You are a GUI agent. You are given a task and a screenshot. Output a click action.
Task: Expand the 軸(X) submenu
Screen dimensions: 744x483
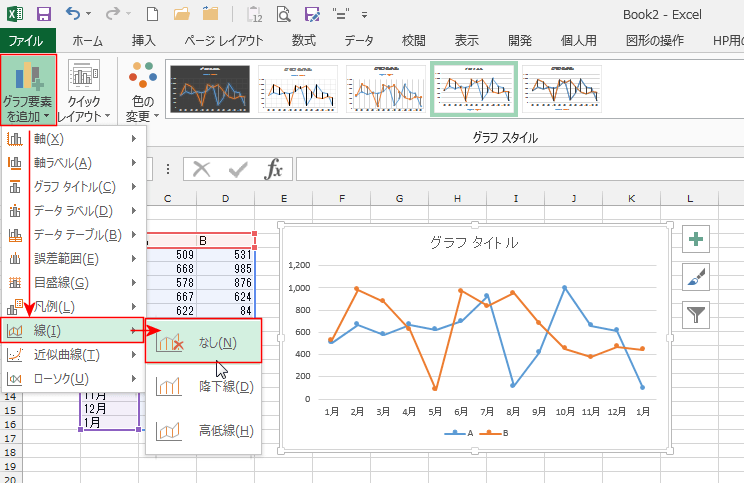tap(73, 139)
